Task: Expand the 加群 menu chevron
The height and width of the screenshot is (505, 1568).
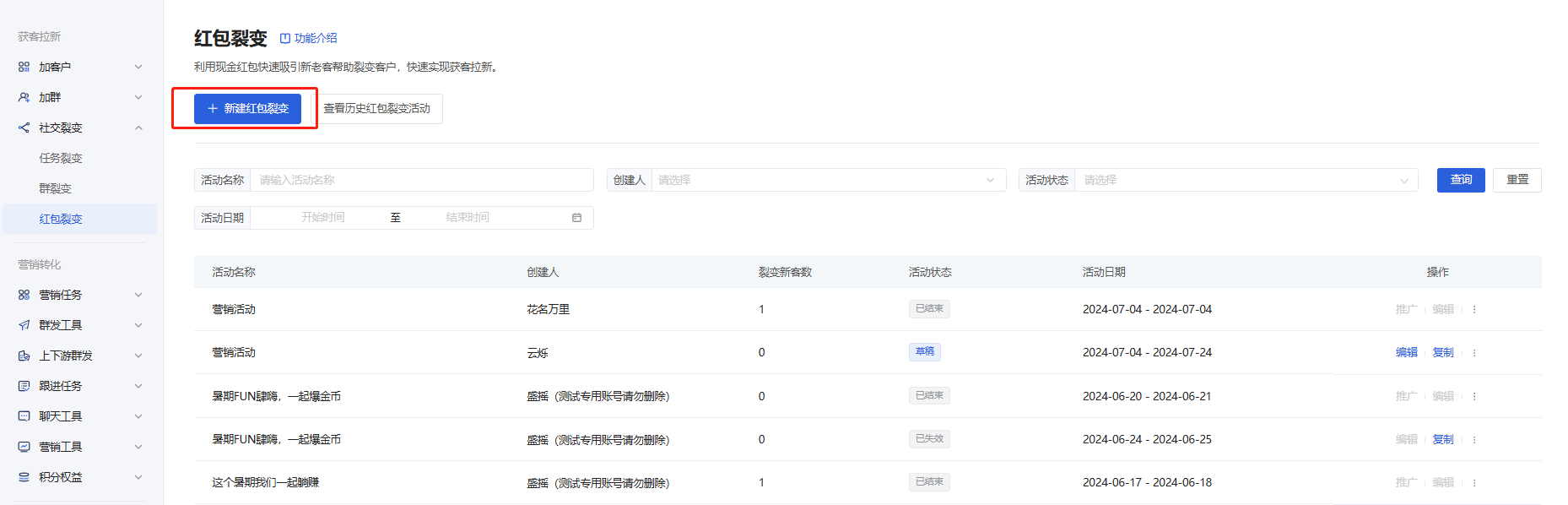Action: [x=138, y=97]
